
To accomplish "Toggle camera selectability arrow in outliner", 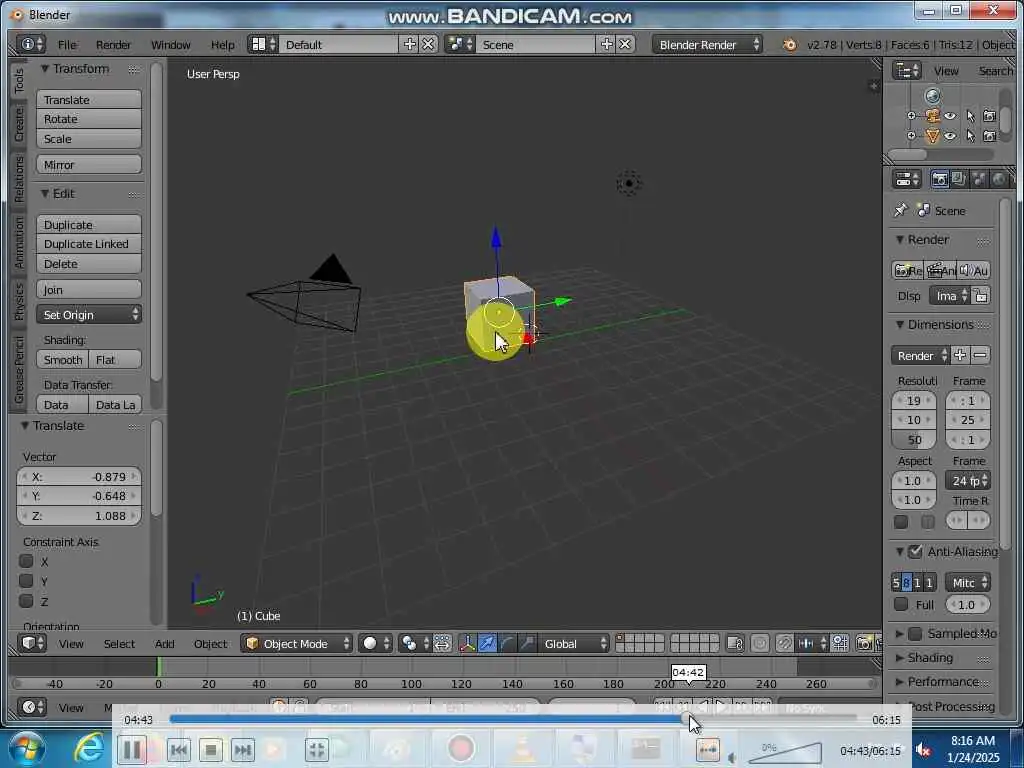I will tap(970, 116).
